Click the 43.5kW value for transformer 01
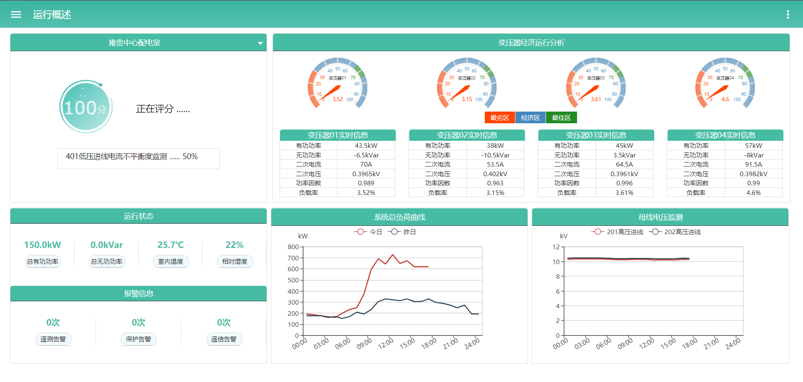This screenshot has width=803, height=382. pyautogui.click(x=366, y=145)
